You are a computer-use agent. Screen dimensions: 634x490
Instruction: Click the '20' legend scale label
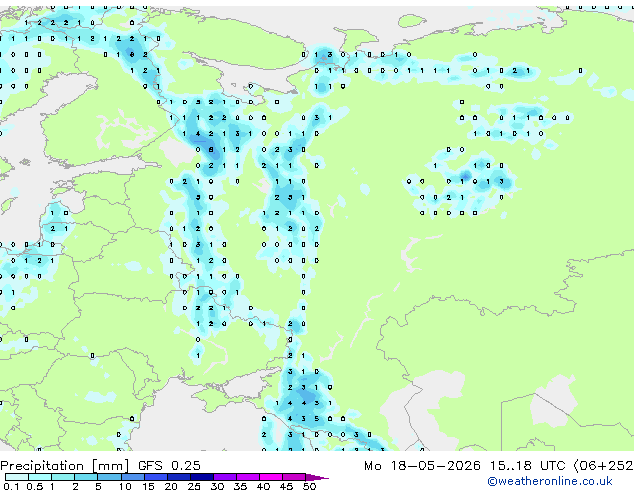pos(171,486)
